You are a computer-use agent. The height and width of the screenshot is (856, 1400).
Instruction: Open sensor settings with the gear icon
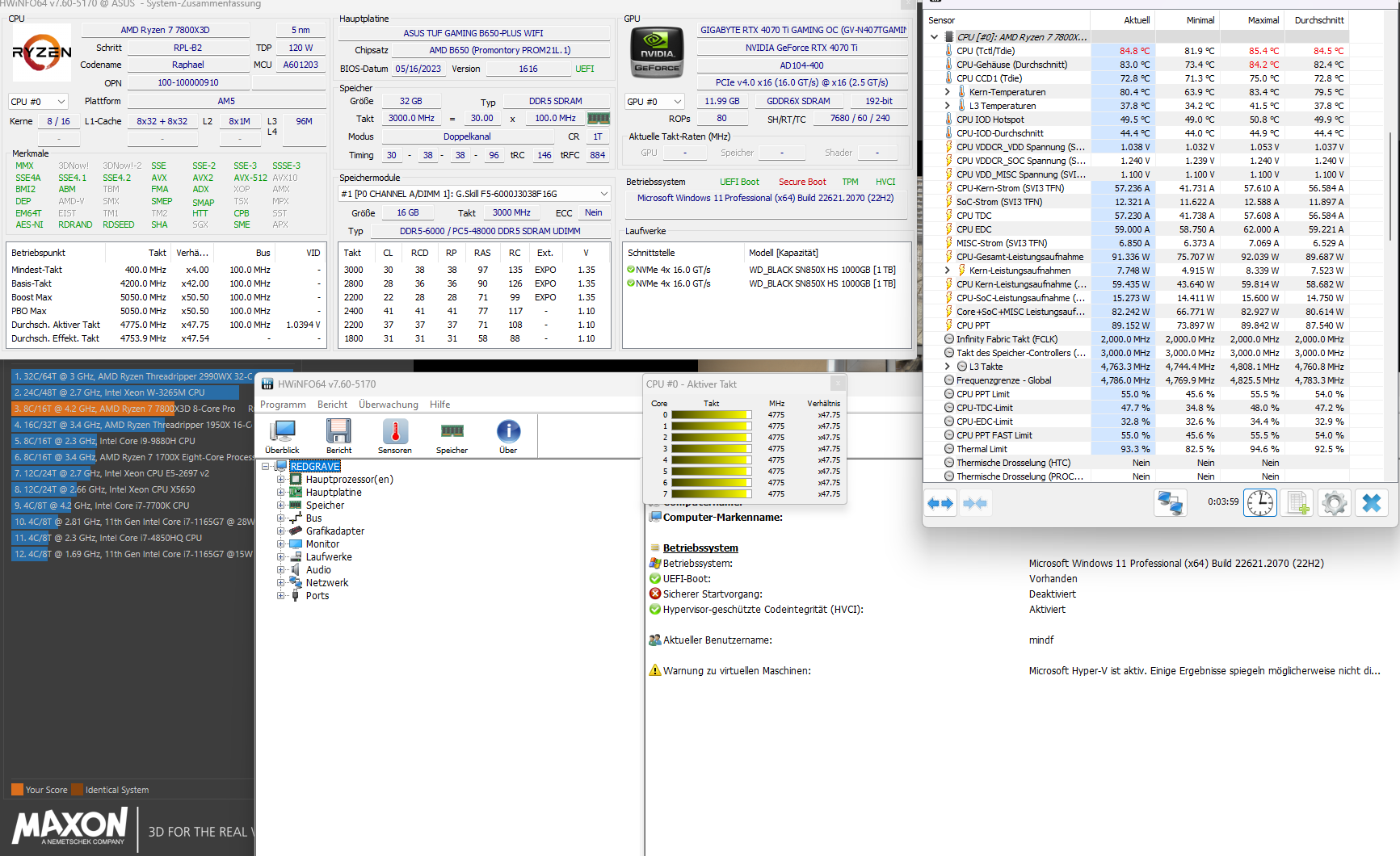pyautogui.click(x=1335, y=503)
